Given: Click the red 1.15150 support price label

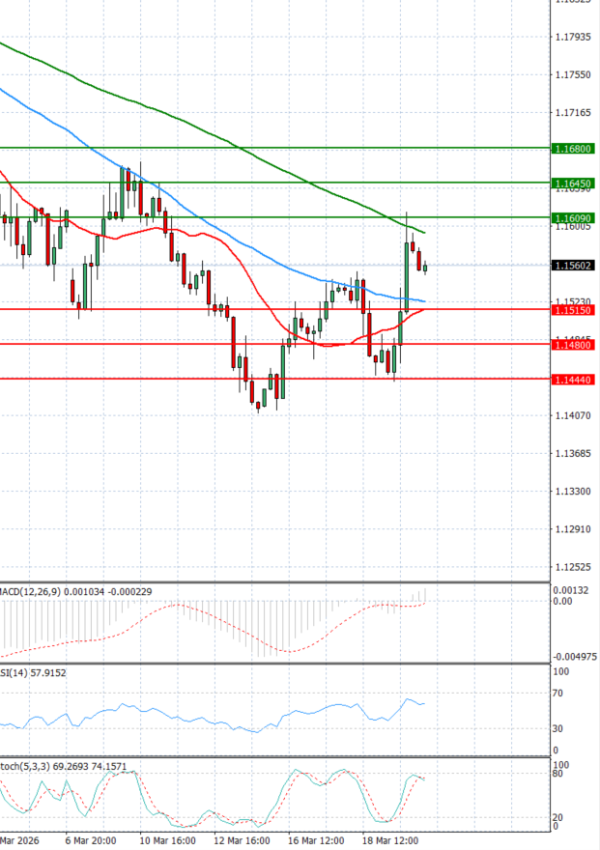Looking at the screenshot, I should (x=574, y=311).
